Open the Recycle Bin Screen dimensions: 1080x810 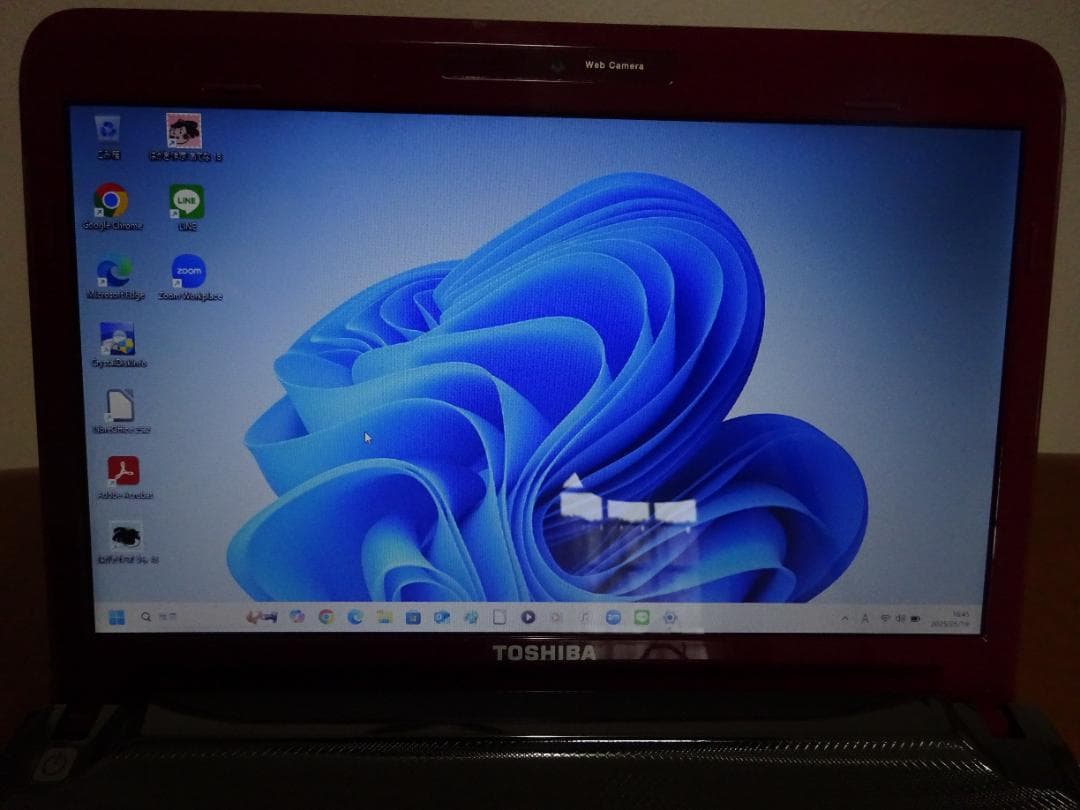click(110, 130)
